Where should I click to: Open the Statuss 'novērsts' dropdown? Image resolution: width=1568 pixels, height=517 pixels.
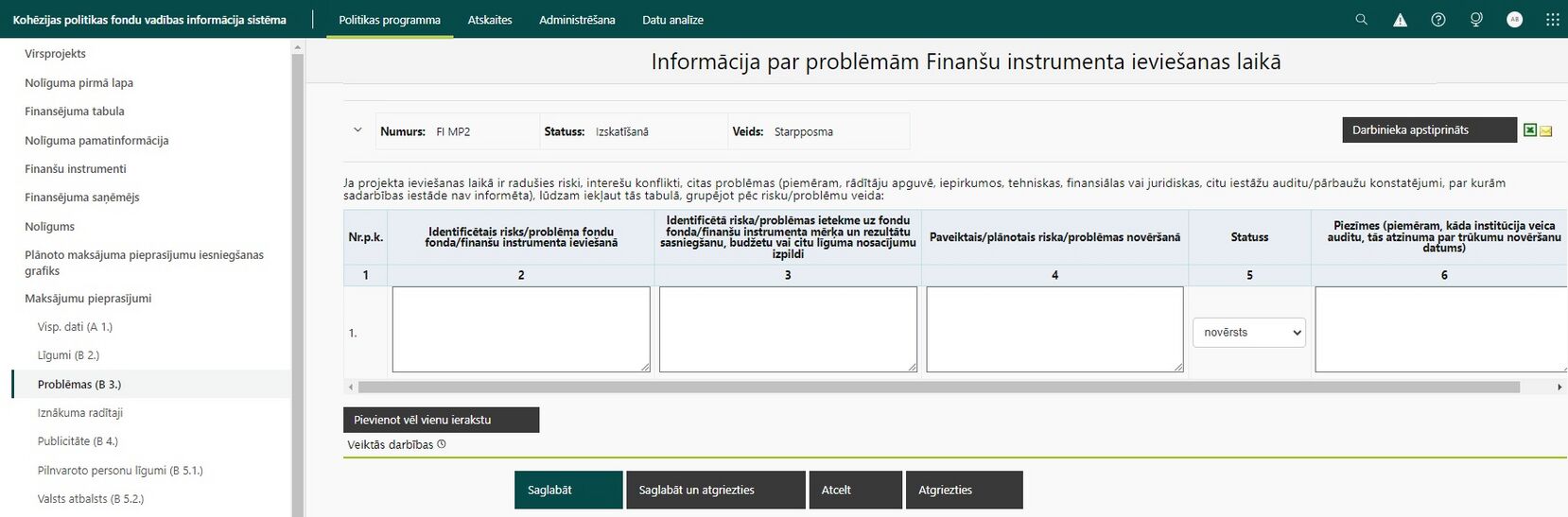[1248, 333]
